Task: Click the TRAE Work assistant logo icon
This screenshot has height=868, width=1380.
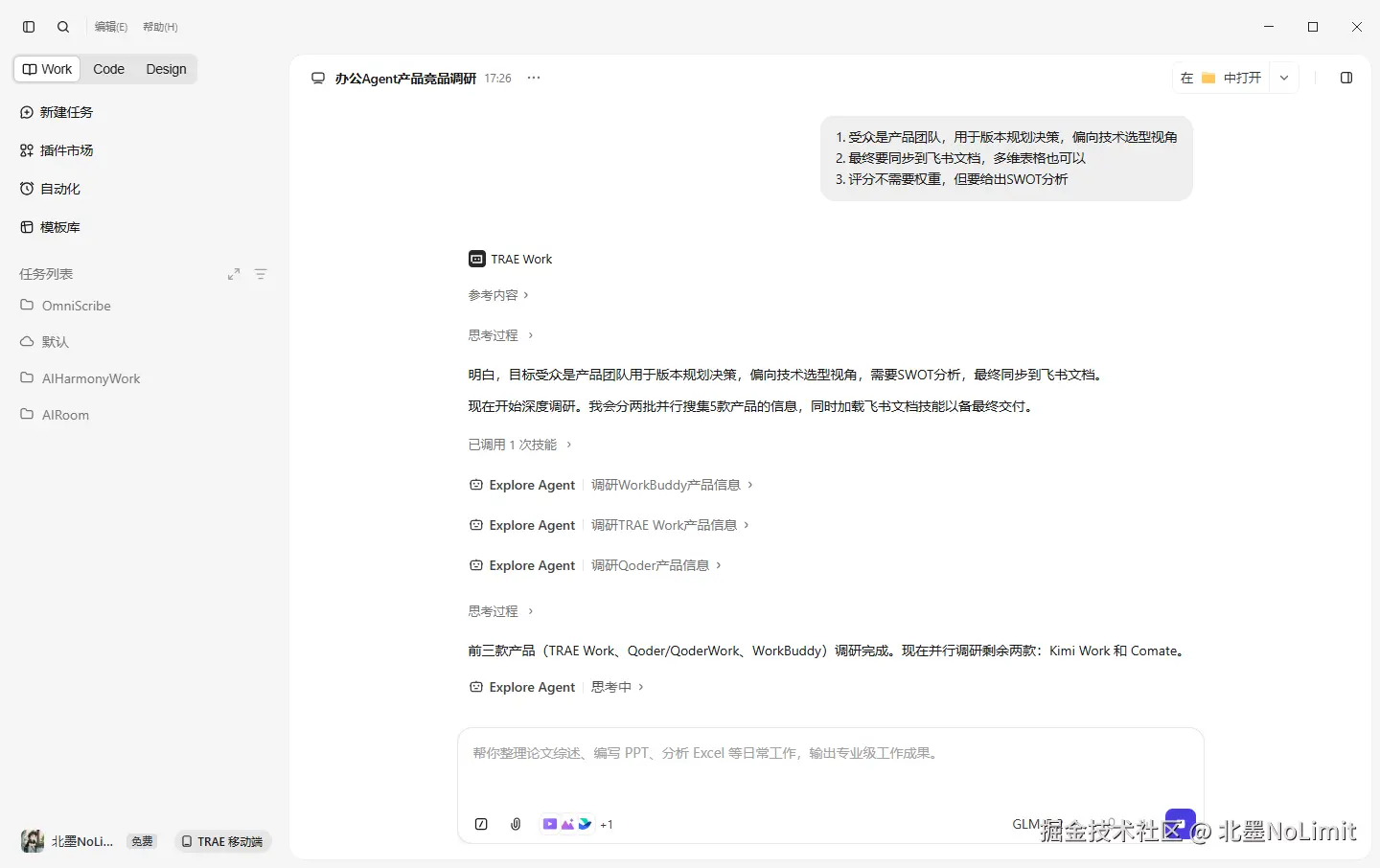Action: click(x=476, y=259)
